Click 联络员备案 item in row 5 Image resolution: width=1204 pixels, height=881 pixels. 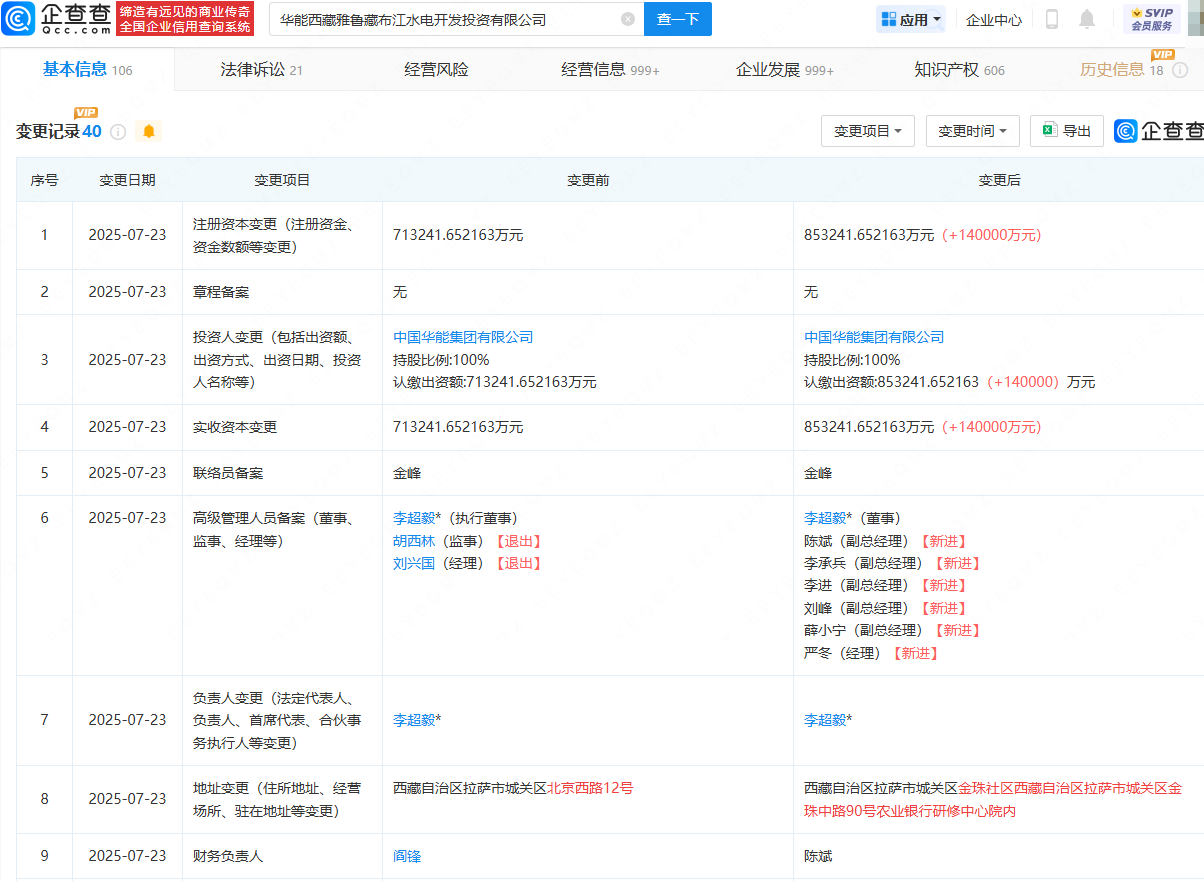point(228,473)
